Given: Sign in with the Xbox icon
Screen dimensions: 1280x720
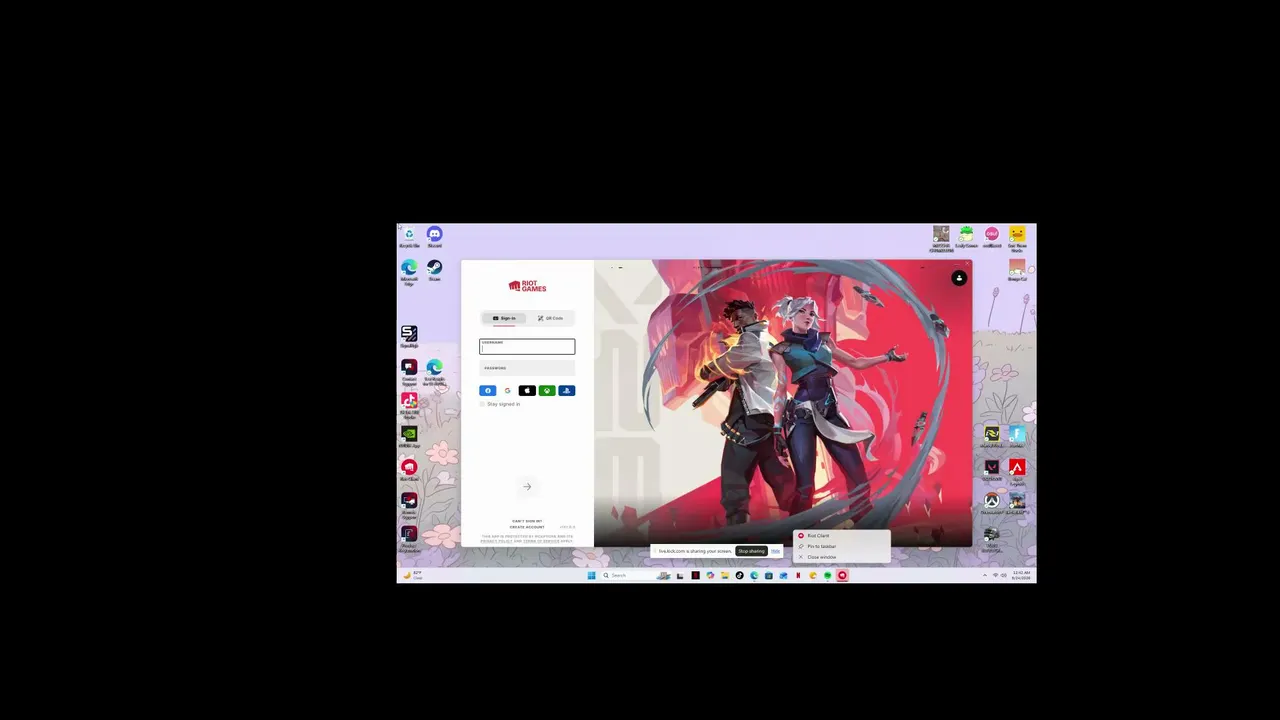Looking at the screenshot, I should point(547,391).
